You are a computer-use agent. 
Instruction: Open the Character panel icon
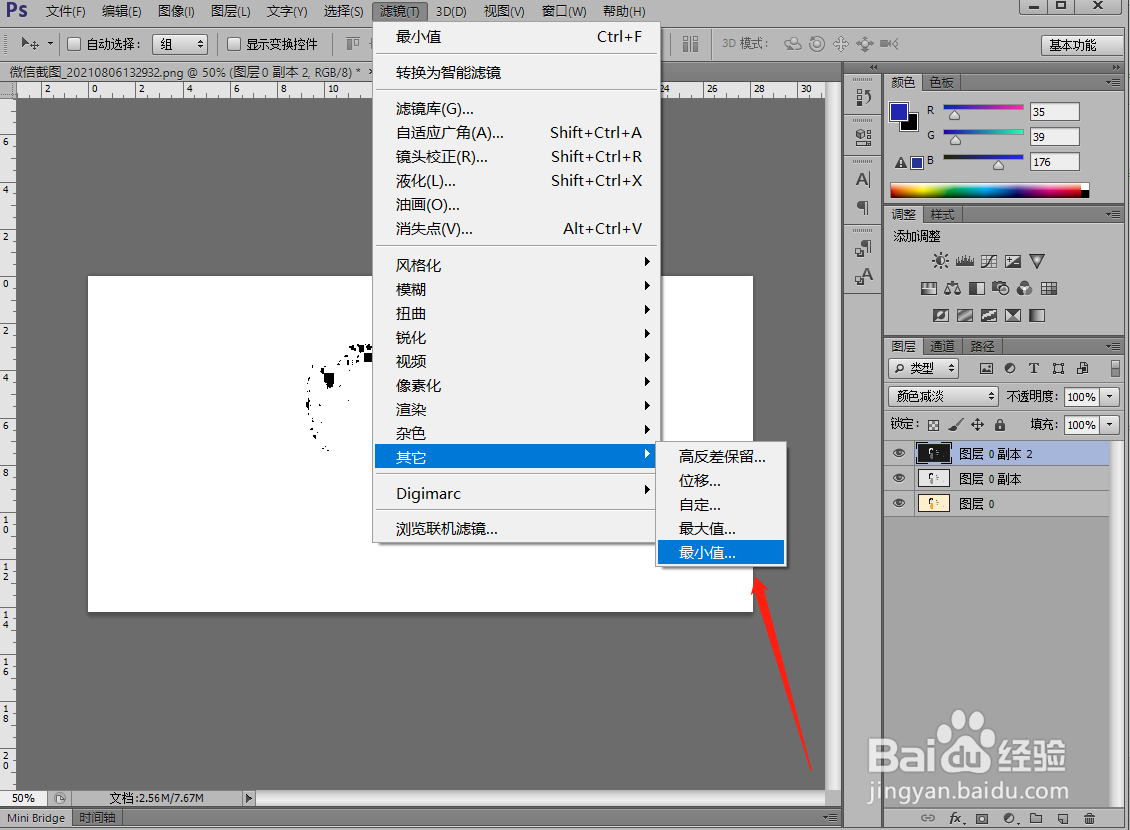click(x=863, y=179)
